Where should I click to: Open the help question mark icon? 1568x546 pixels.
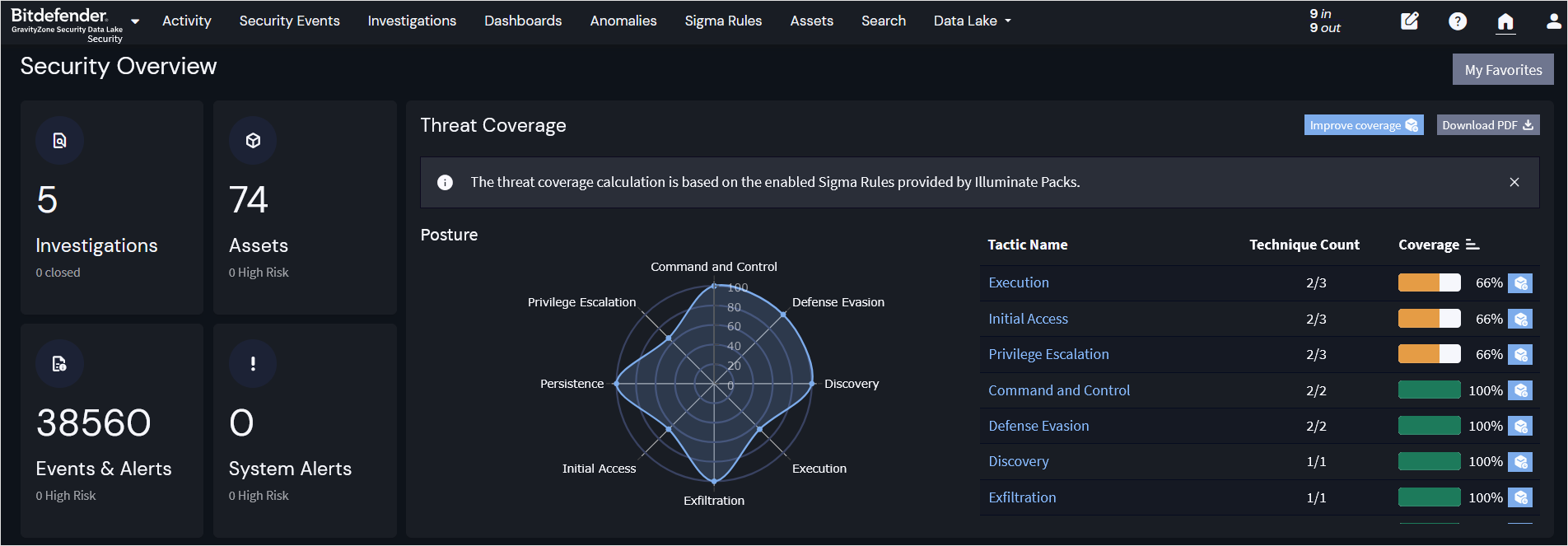click(x=1458, y=21)
